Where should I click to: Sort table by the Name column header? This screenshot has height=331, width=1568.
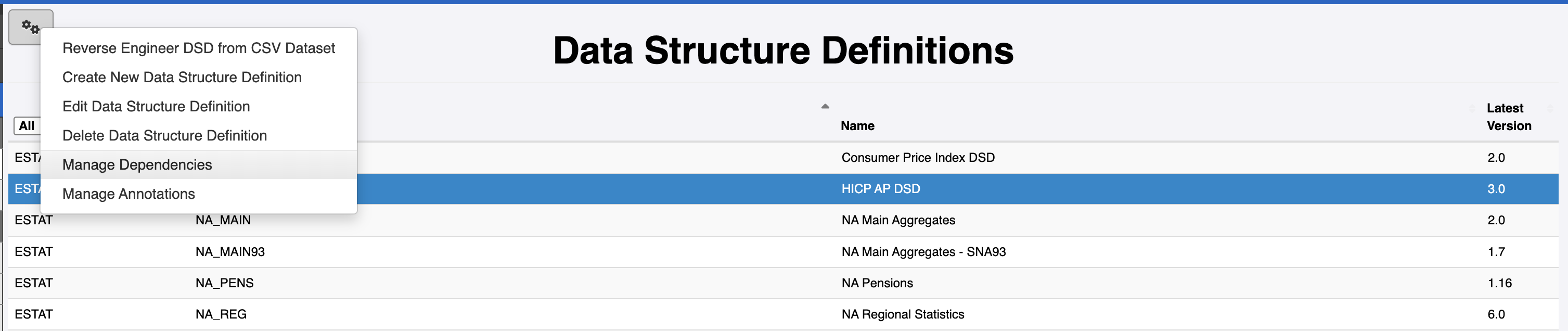coord(857,126)
